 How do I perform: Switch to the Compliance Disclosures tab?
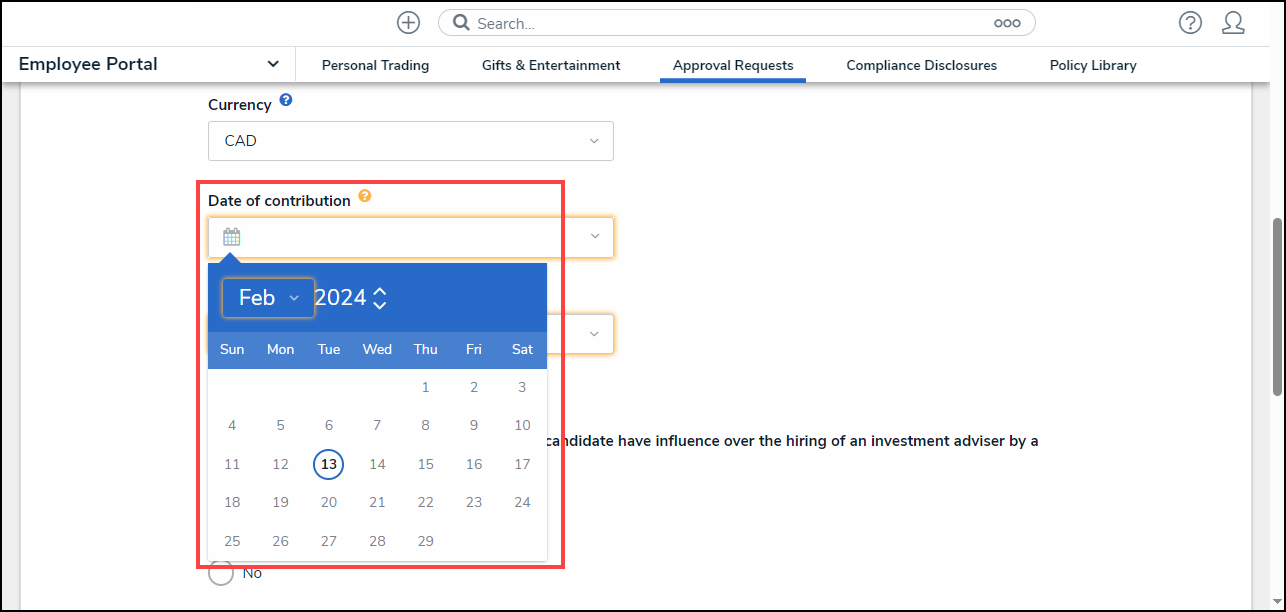point(921,64)
